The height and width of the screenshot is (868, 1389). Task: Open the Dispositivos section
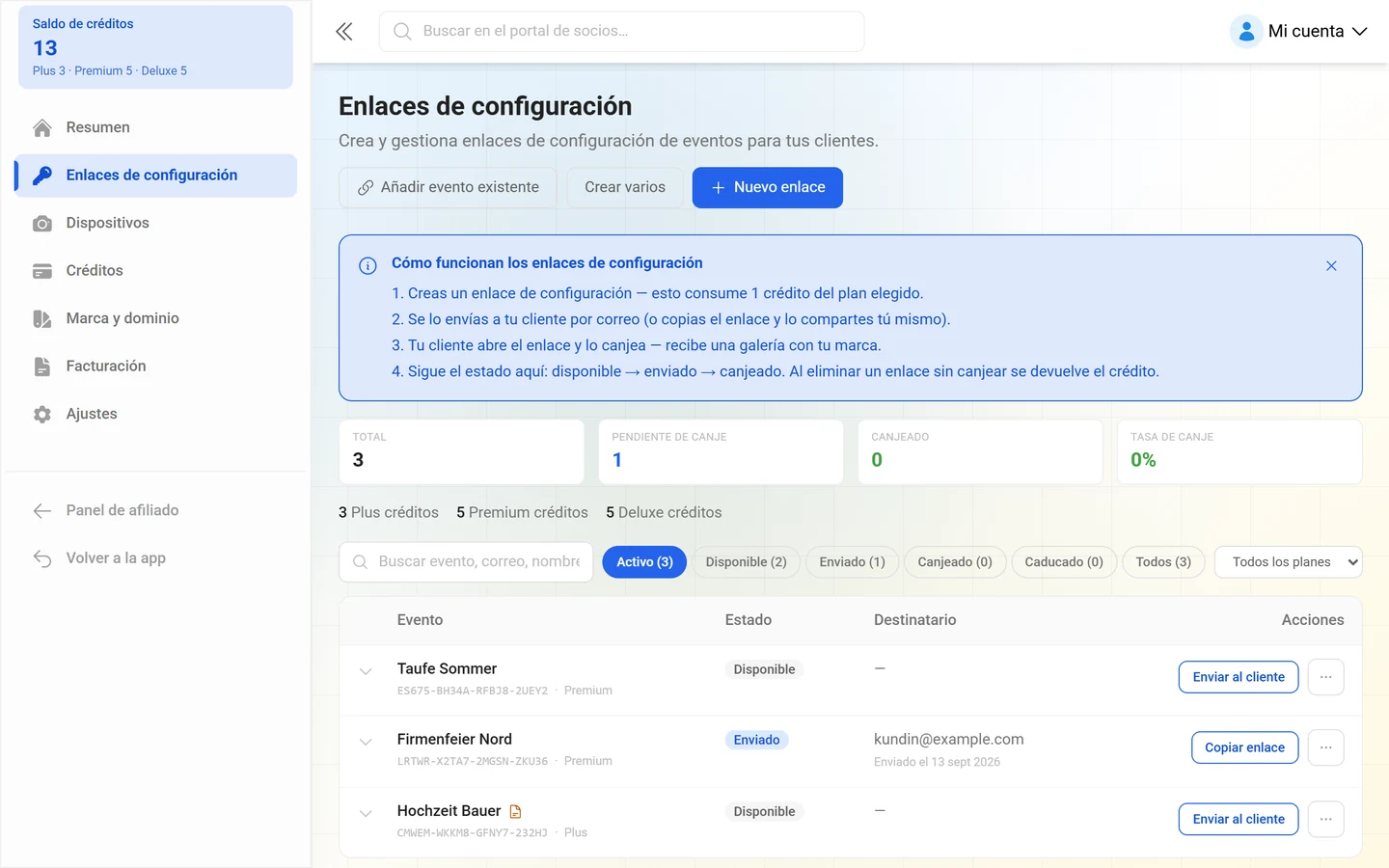click(156, 224)
